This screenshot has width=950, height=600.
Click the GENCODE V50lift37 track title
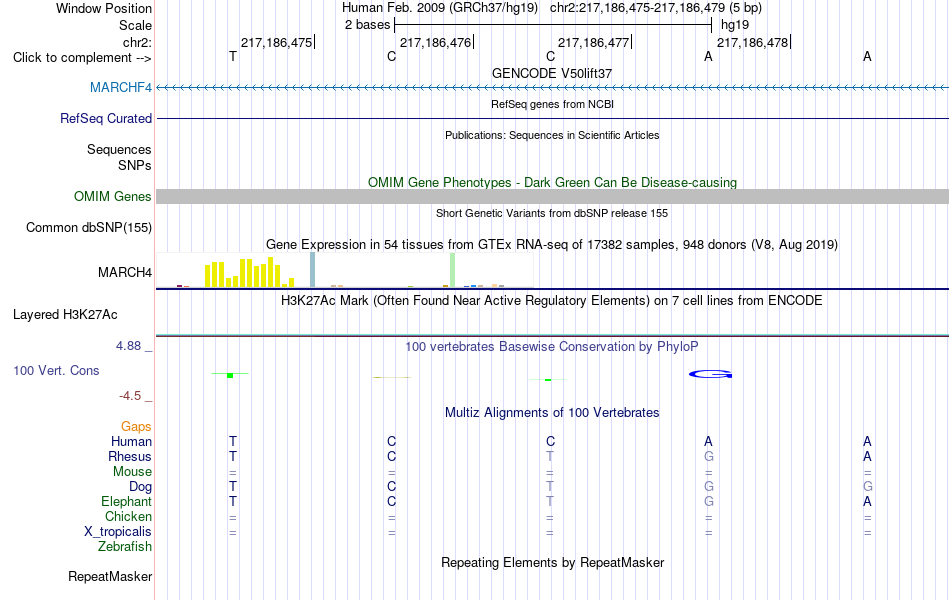(x=552, y=73)
